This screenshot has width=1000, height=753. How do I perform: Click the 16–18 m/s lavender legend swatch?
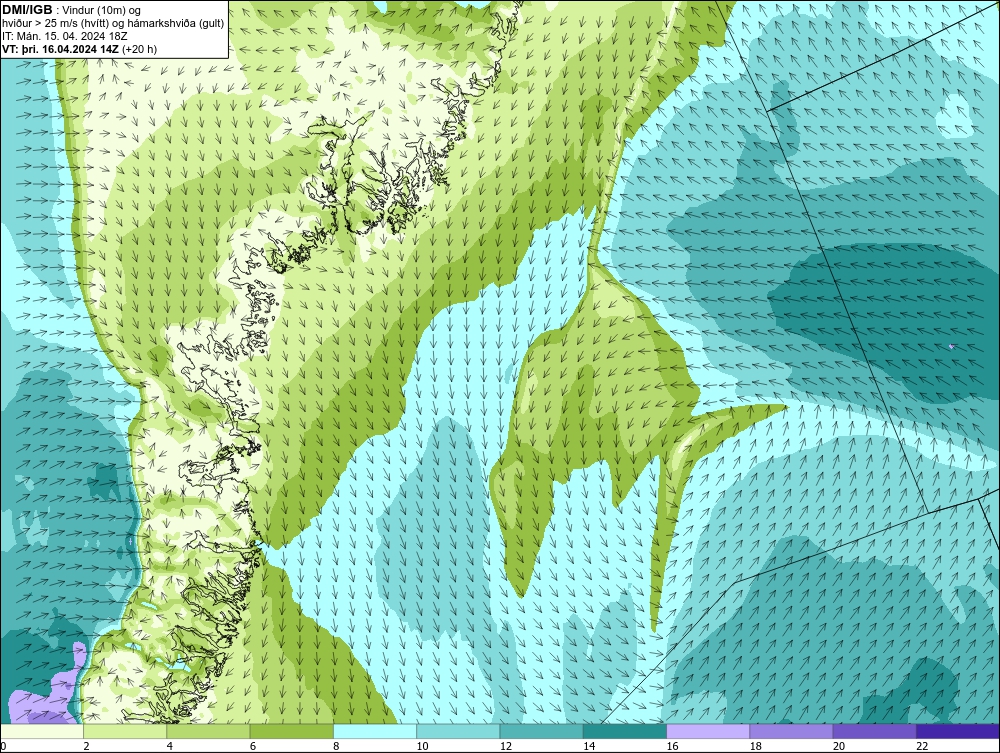[708, 731]
